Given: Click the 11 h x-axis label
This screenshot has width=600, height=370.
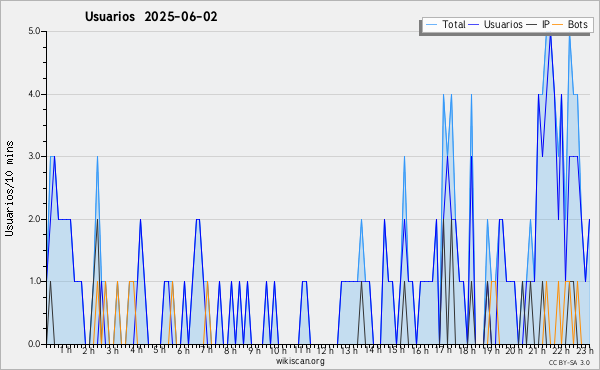Looking at the screenshot, I should coord(302,350).
